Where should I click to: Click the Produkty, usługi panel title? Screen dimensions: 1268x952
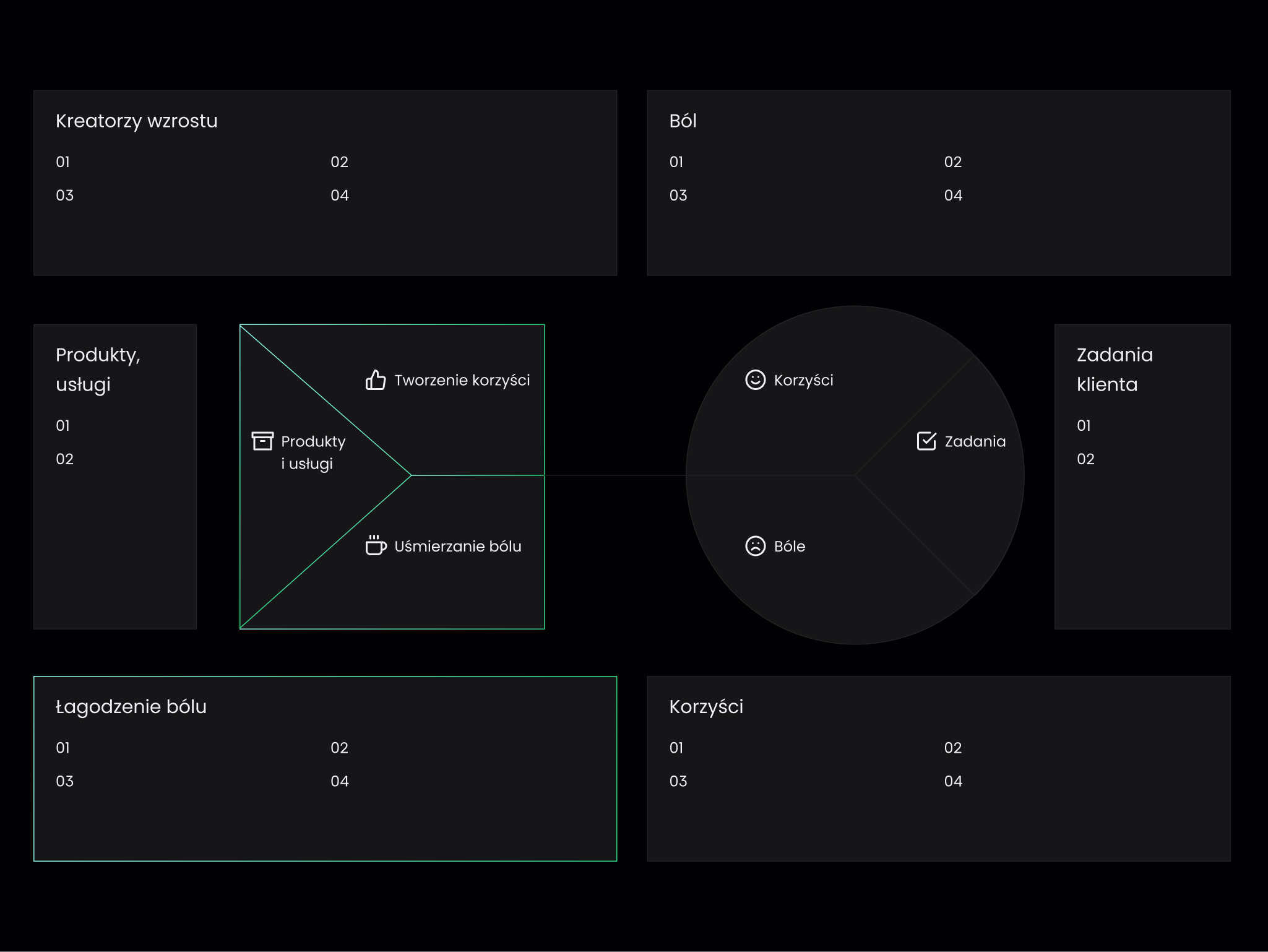98,370
